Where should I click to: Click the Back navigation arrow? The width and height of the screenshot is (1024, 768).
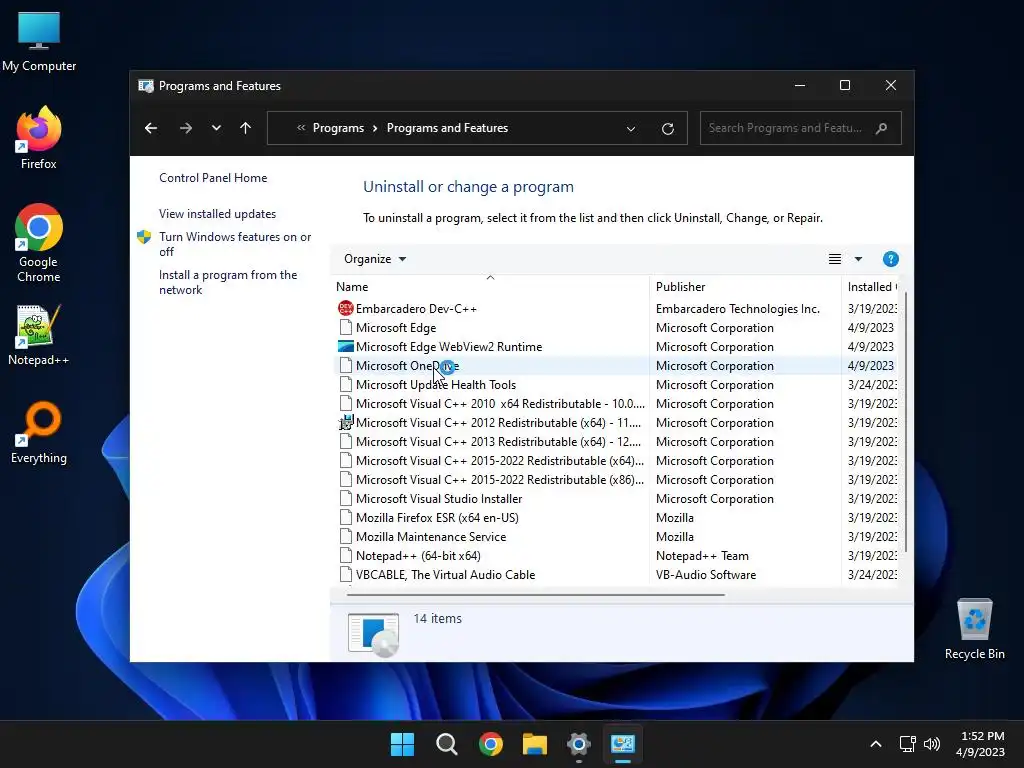[x=151, y=128]
